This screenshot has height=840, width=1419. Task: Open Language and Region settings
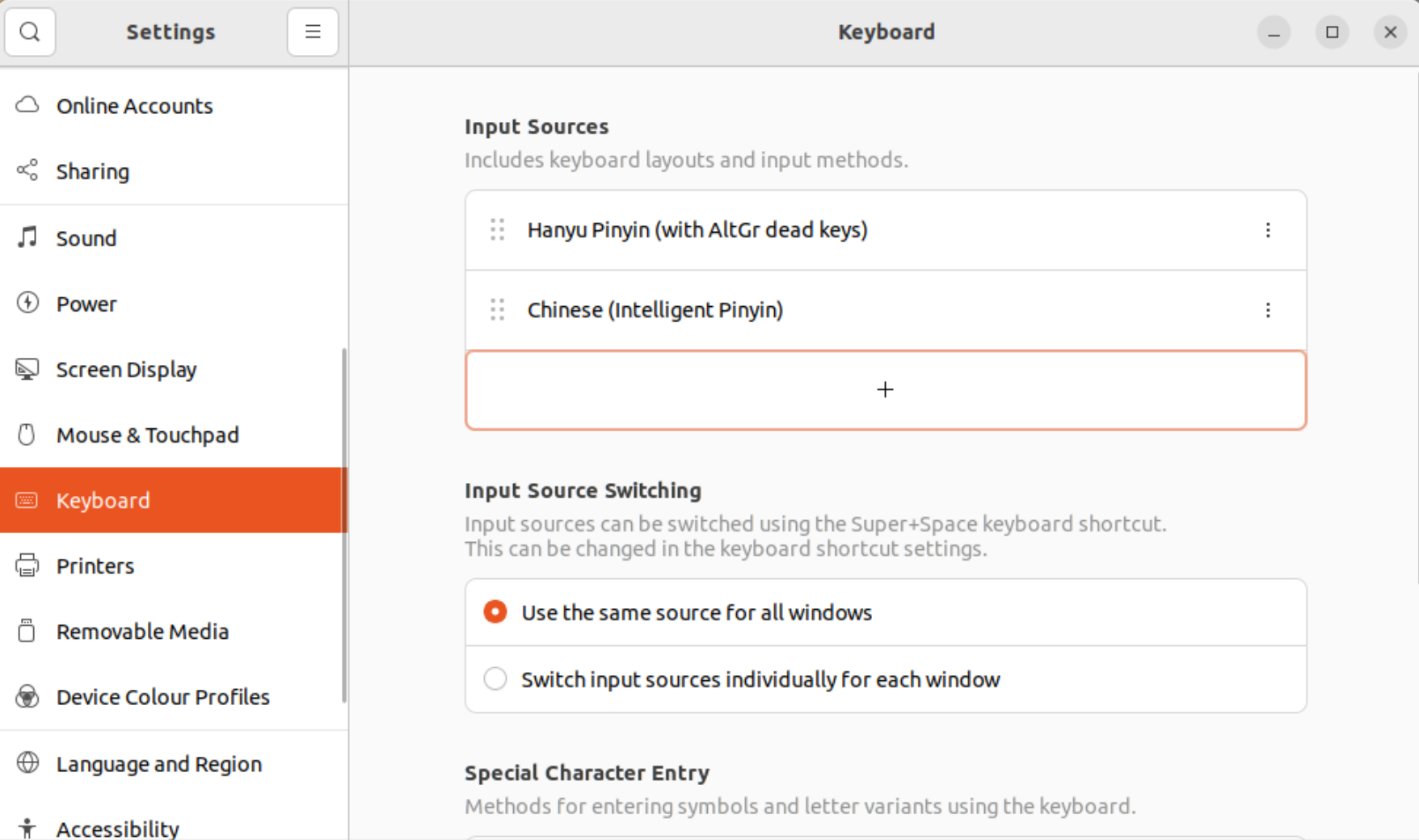158,763
